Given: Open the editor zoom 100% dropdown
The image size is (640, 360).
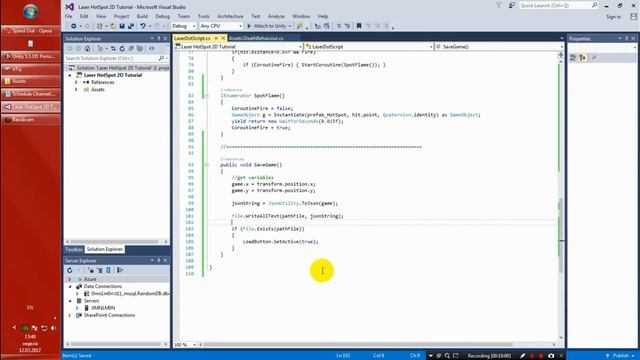Looking at the screenshot, I should click(194, 345).
